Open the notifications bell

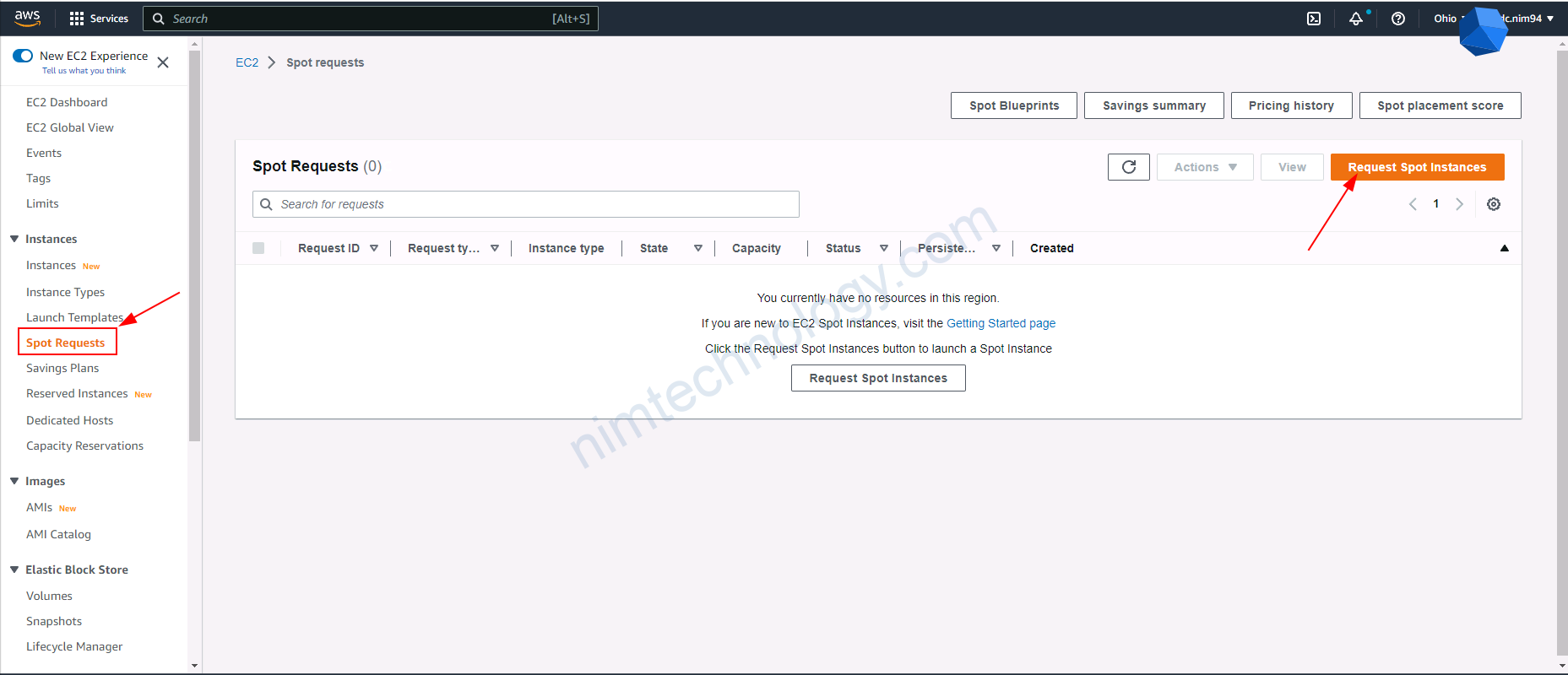click(1356, 19)
